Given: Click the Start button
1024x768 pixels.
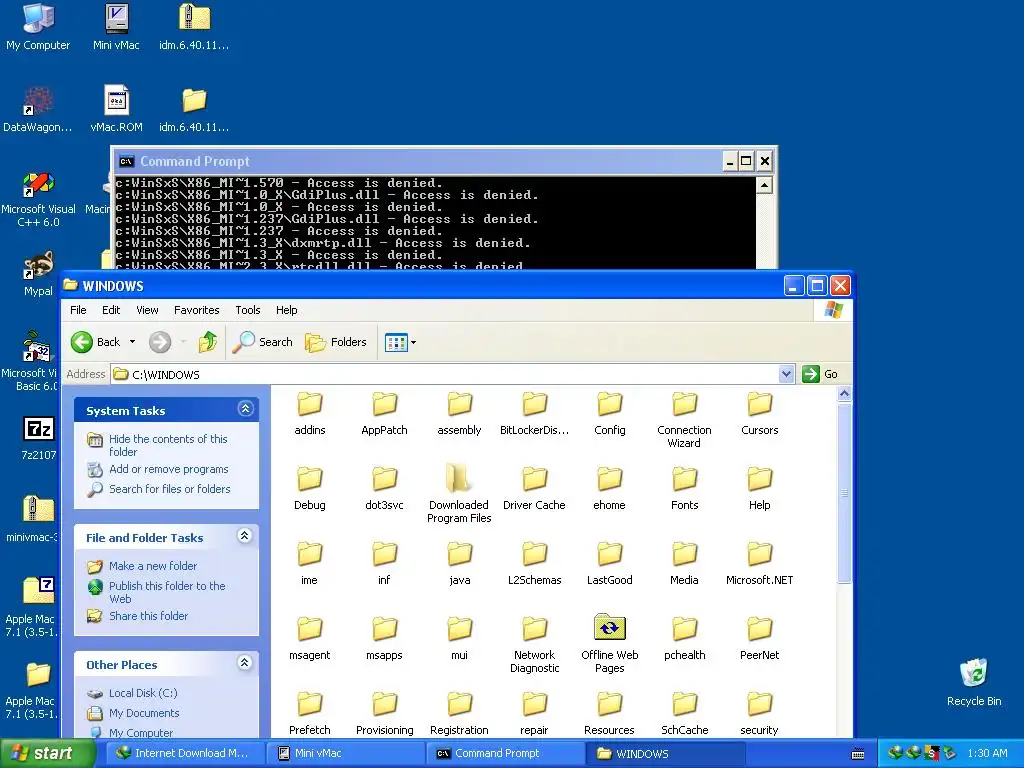Looking at the screenshot, I should pos(47,754).
